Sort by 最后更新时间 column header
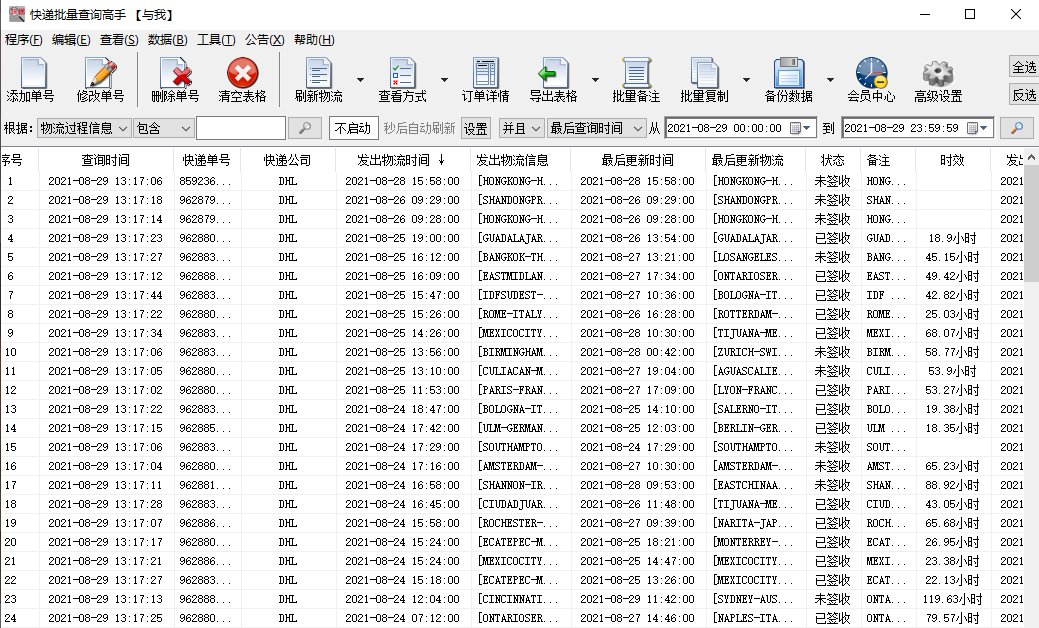 tap(637, 160)
